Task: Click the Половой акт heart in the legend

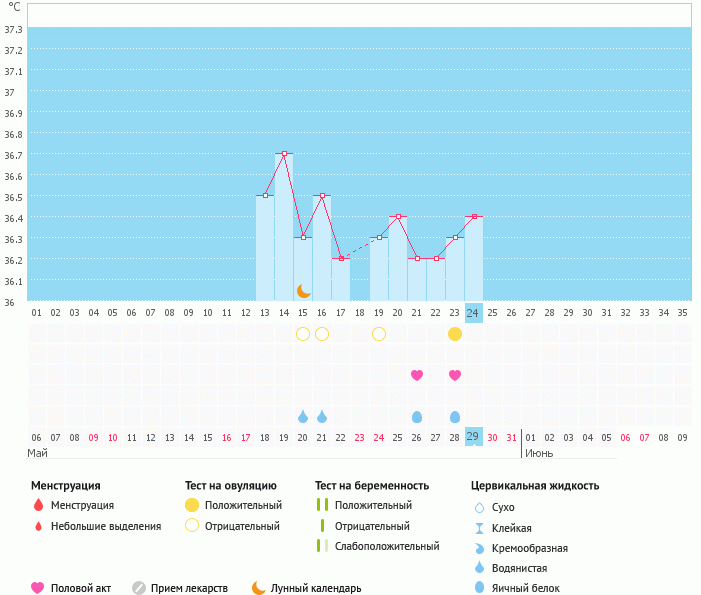Action: 39,588
